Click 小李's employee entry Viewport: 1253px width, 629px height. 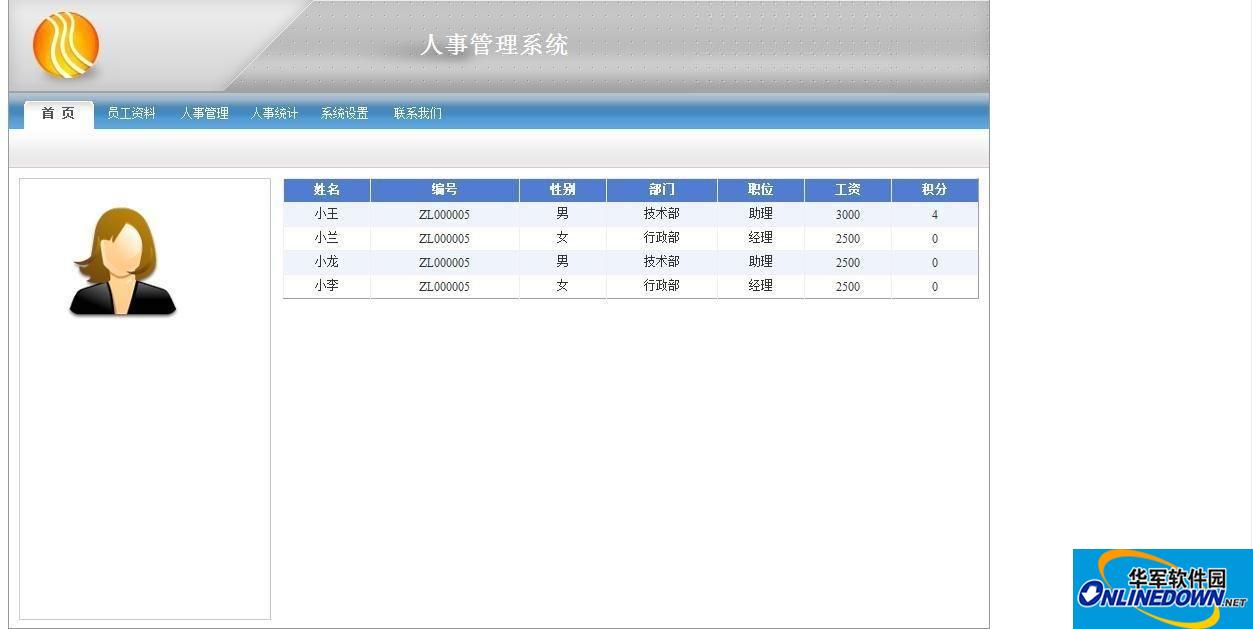326,286
